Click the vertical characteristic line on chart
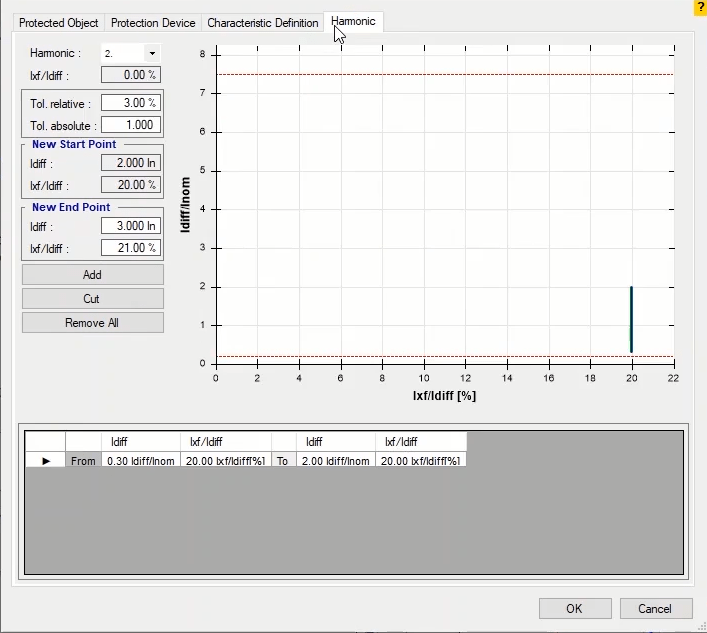 (631, 318)
